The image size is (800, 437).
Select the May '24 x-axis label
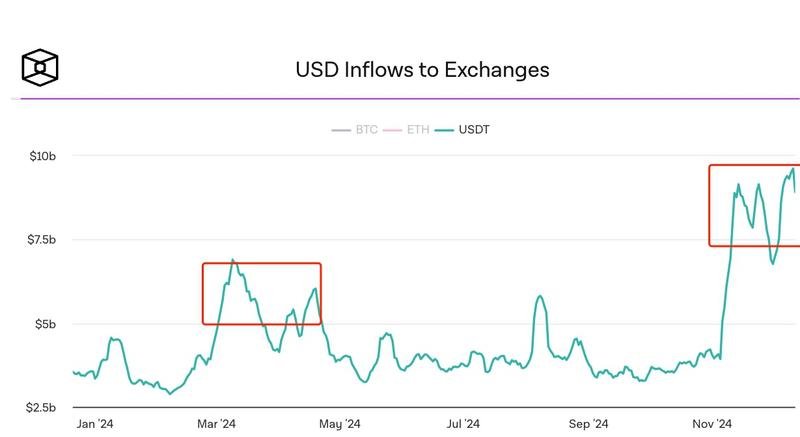[341, 424]
